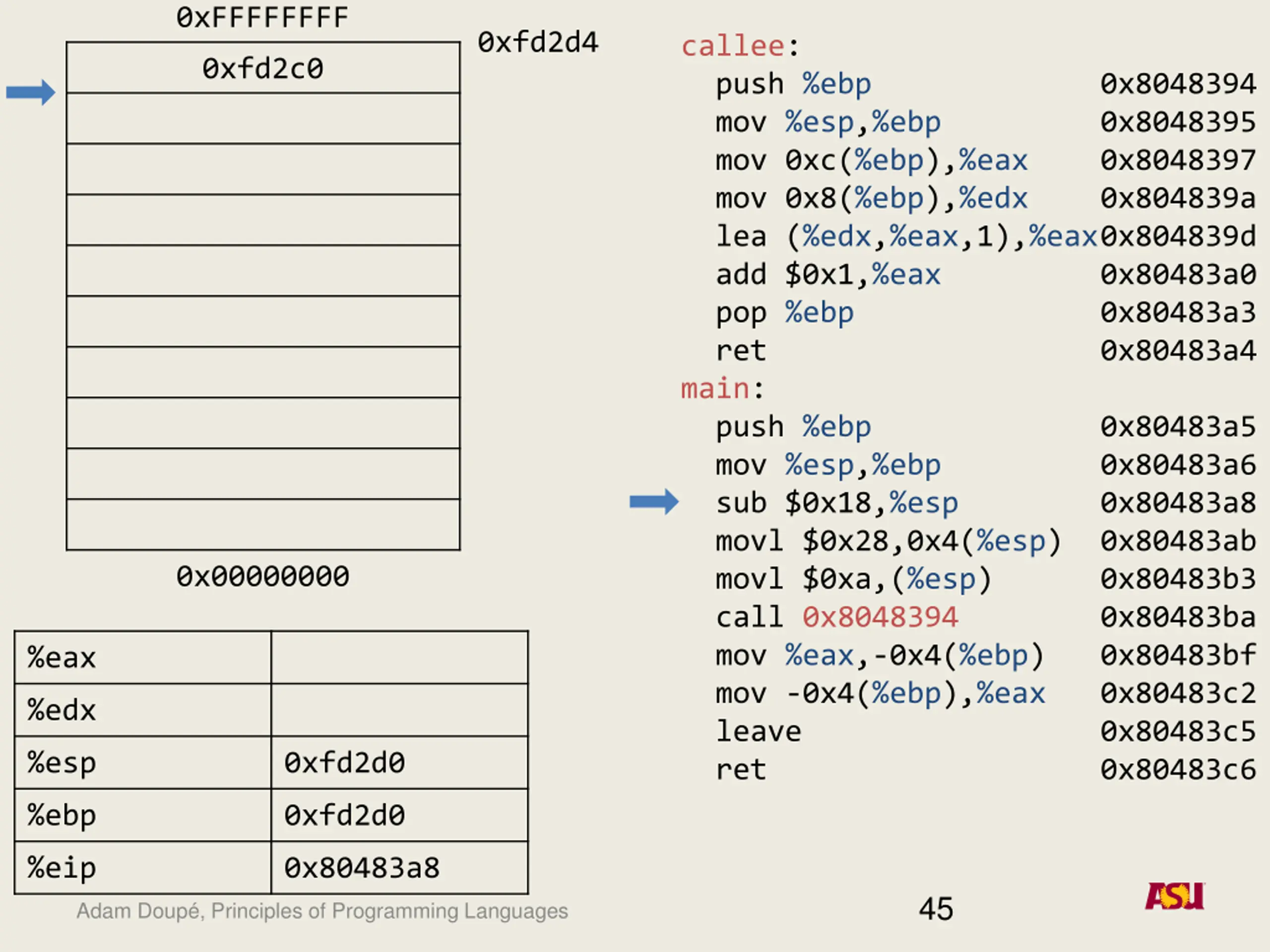Click the 0xfd2d4 address beside the stack

[x=538, y=43]
